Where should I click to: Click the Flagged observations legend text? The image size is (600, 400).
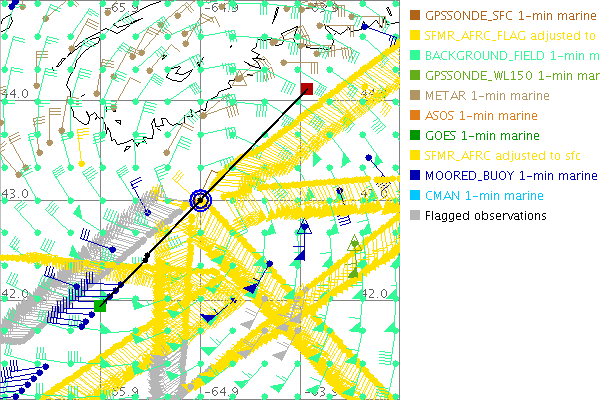coord(485,215)
